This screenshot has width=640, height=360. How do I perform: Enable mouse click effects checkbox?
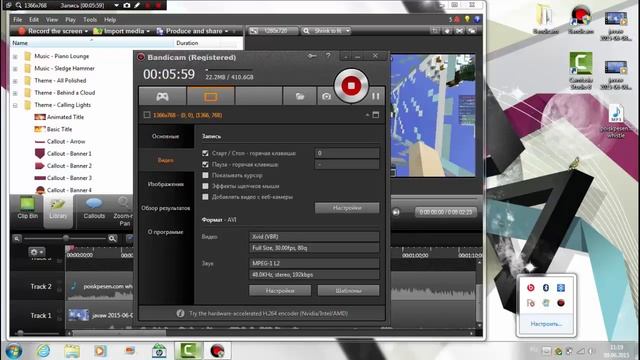tap(205, 186)
